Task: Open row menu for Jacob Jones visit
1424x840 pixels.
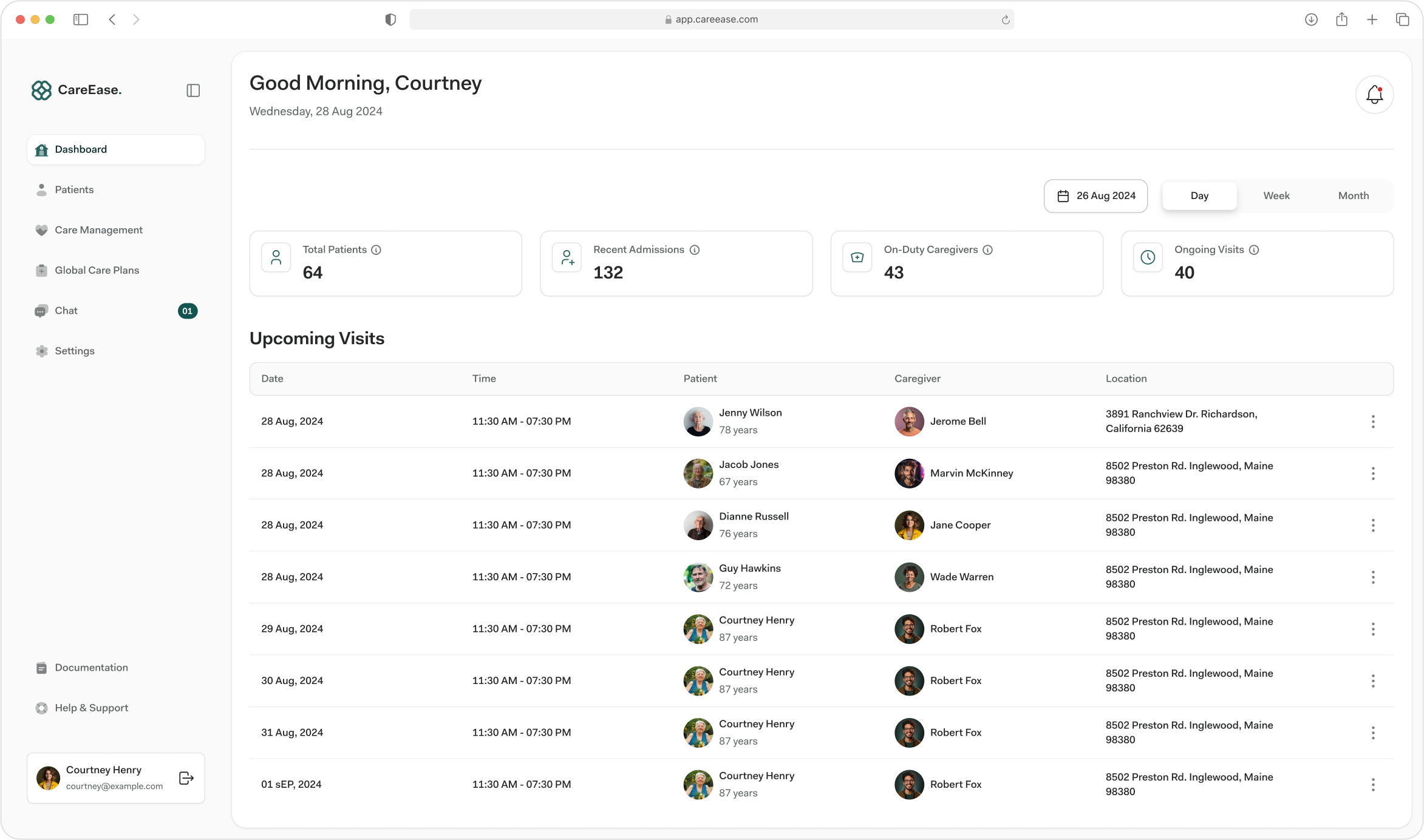Action: click(1373, 473)
